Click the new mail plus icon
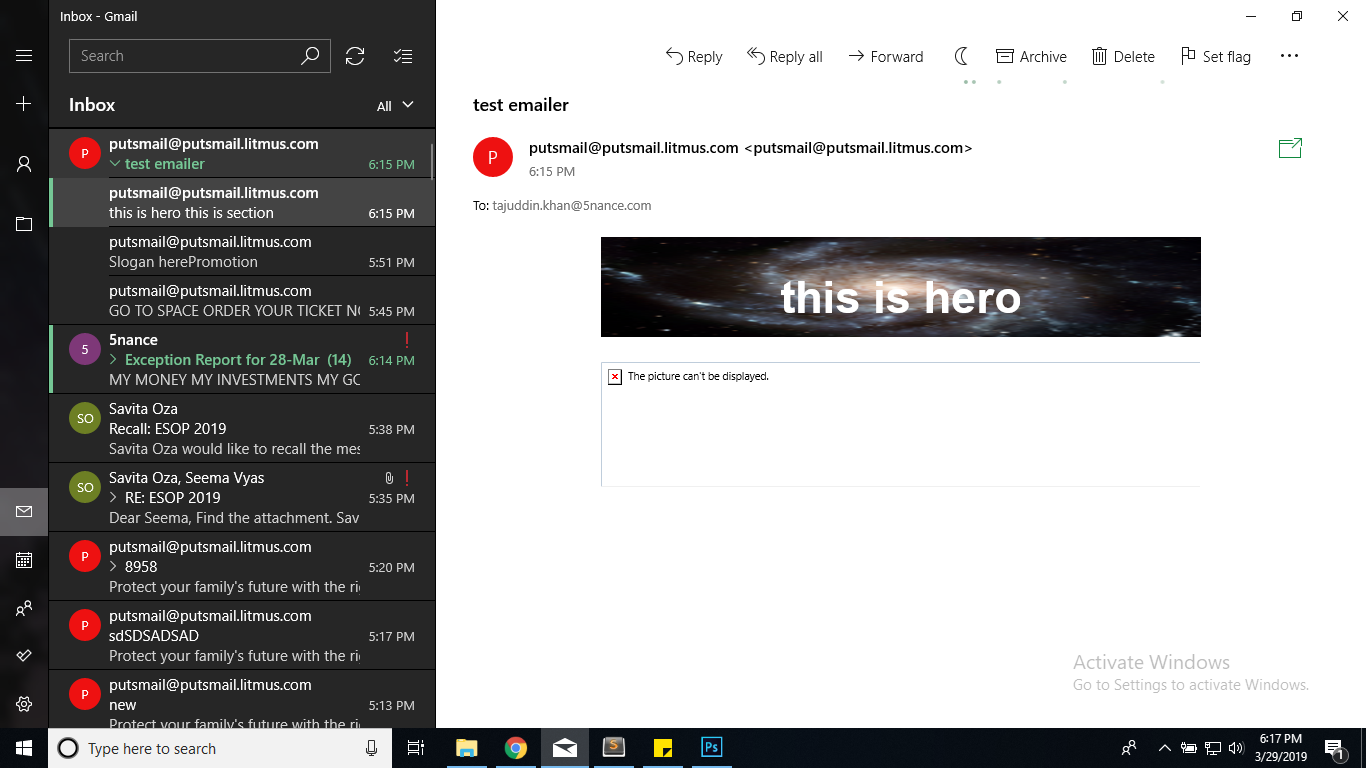 (24, 104)
